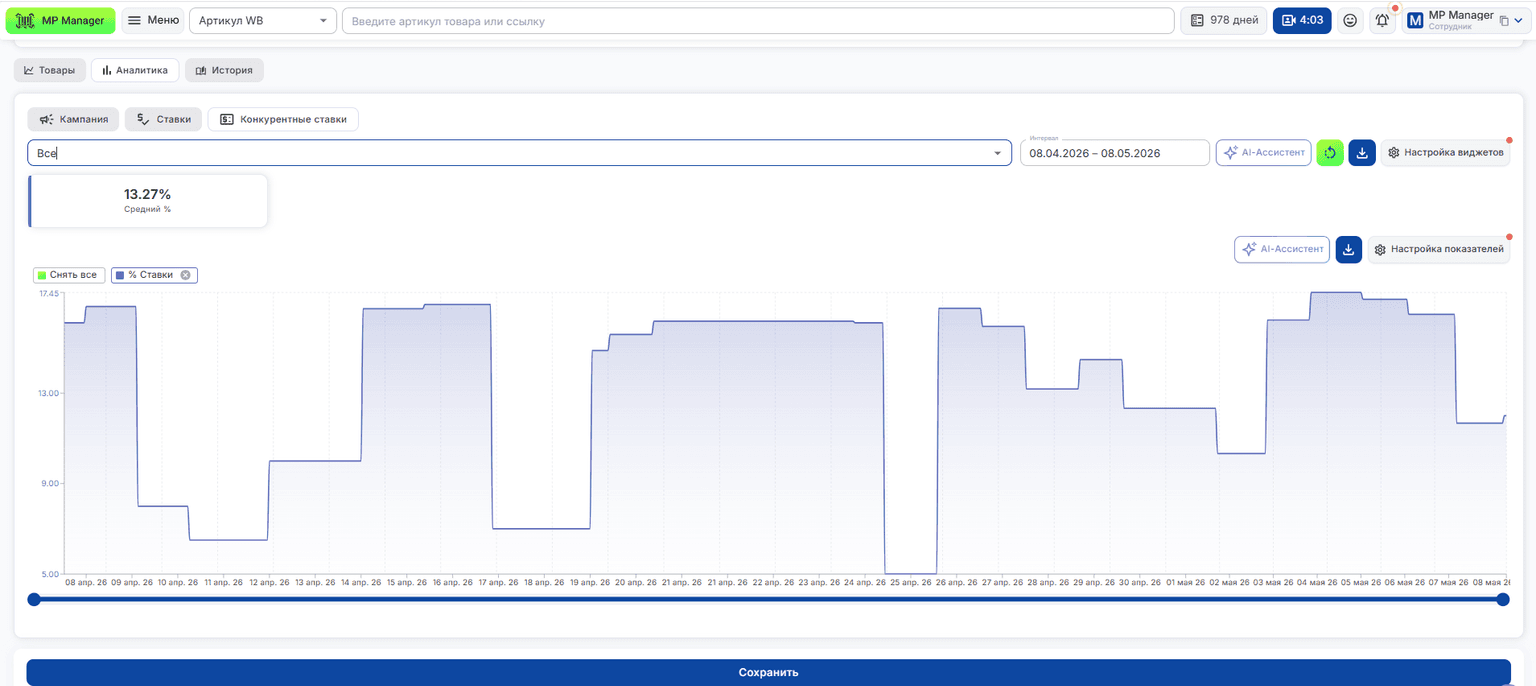Remove the % Ставки series chip
The width and height of the screenshot is (1536, 686).
[x=185, y=275]
